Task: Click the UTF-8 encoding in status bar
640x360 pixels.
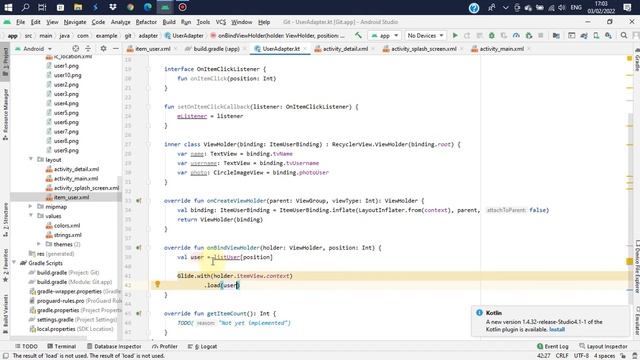Action: click(x=581, y=356)
